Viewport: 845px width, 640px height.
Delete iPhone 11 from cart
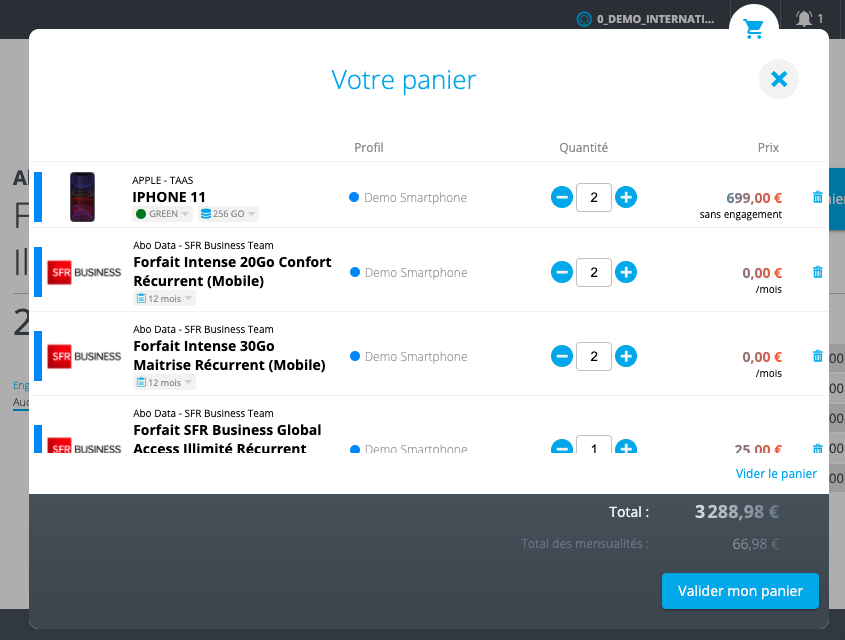pos(818,197)
